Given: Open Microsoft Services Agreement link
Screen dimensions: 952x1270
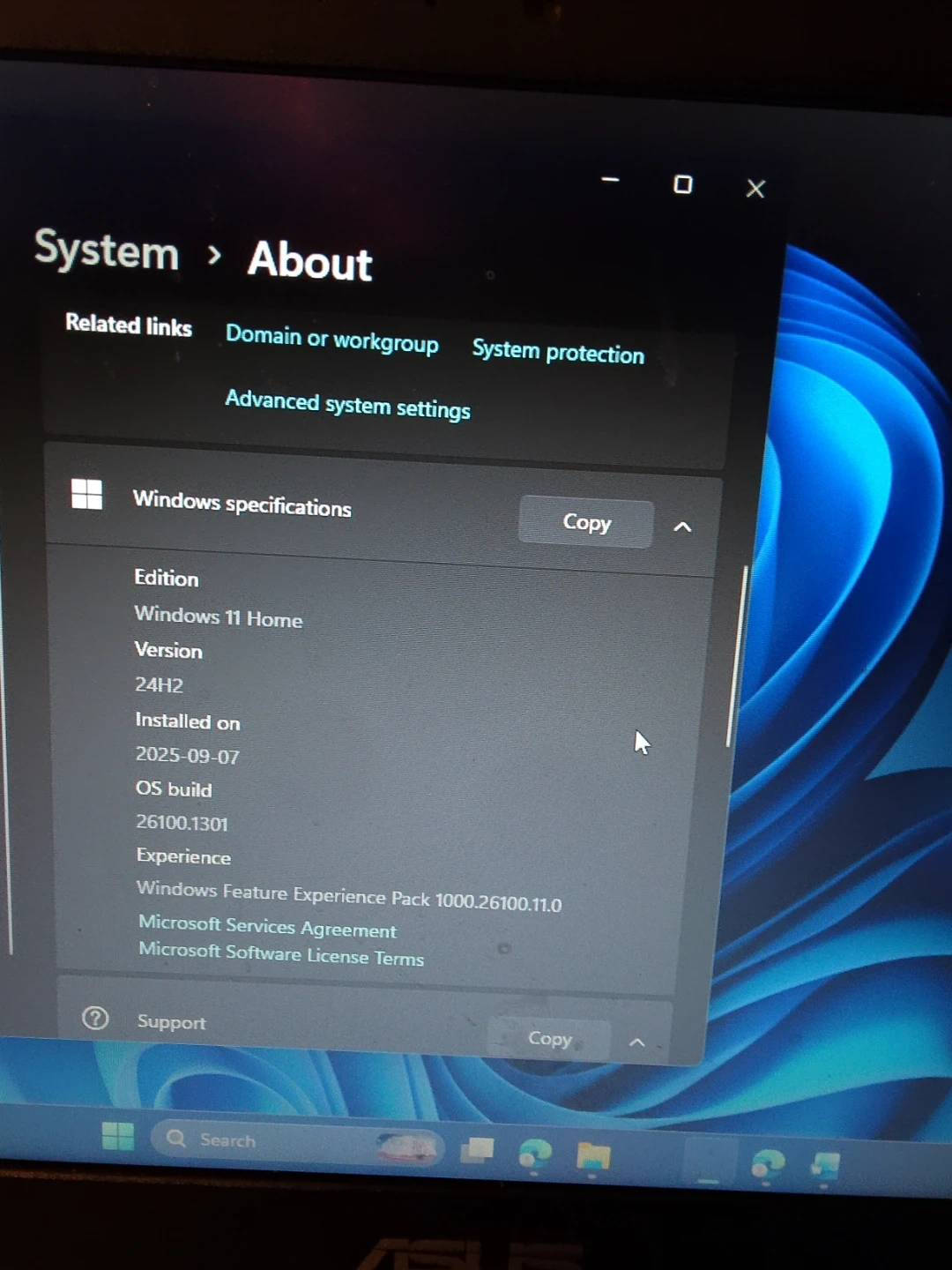Looking at the screenshot, I should (x=267, y=926).
